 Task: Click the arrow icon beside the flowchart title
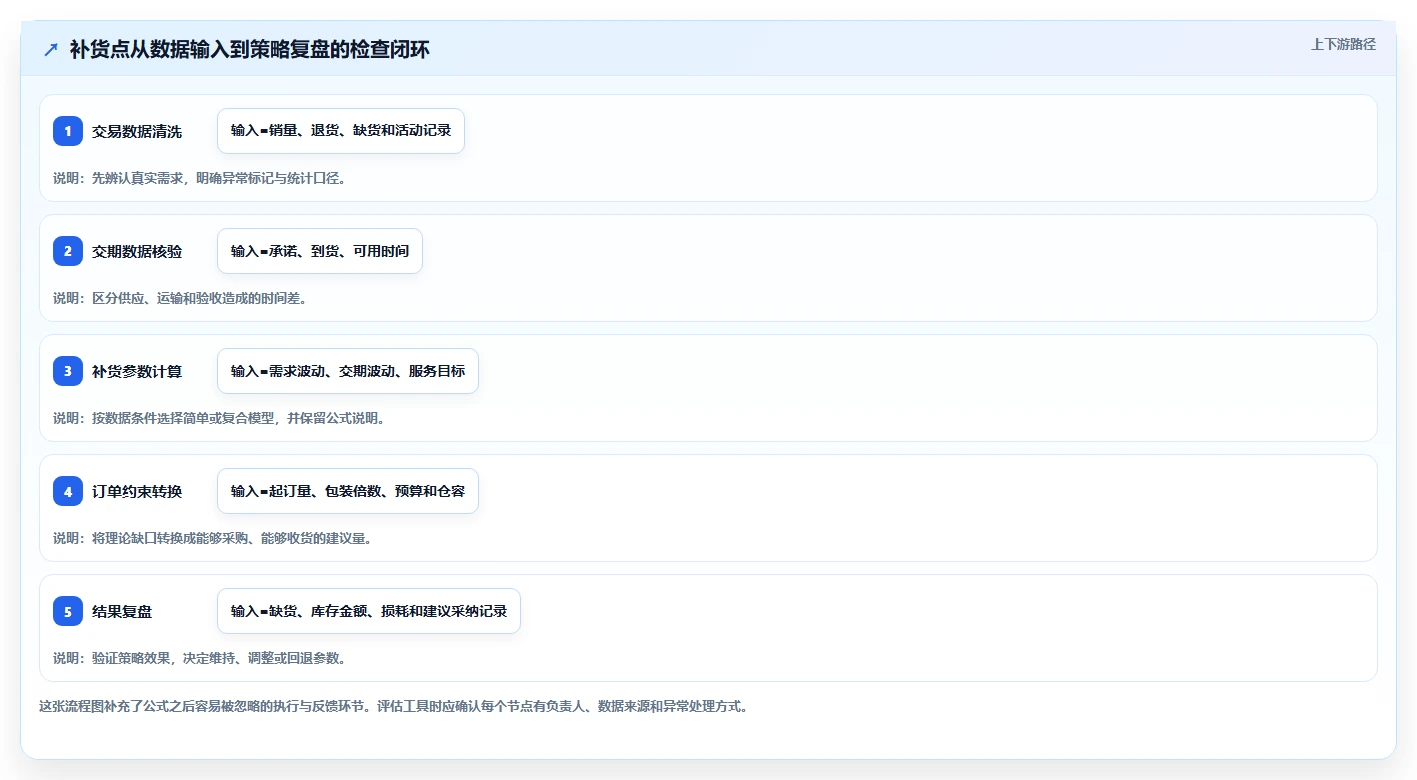tap(51, 49)
